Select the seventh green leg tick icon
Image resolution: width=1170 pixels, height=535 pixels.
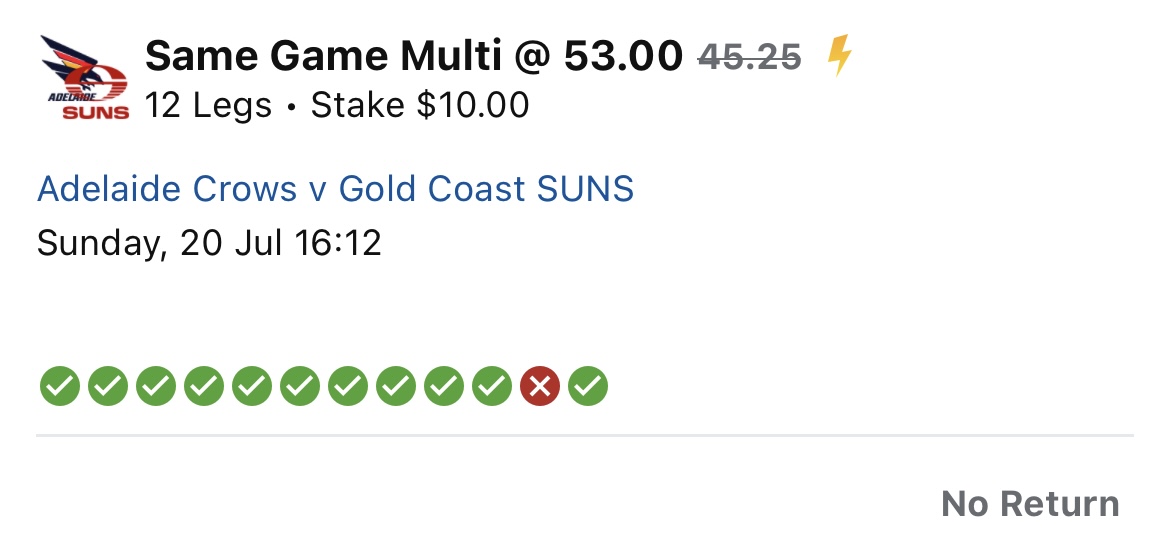pyautogui.click(x=348, y=387)
